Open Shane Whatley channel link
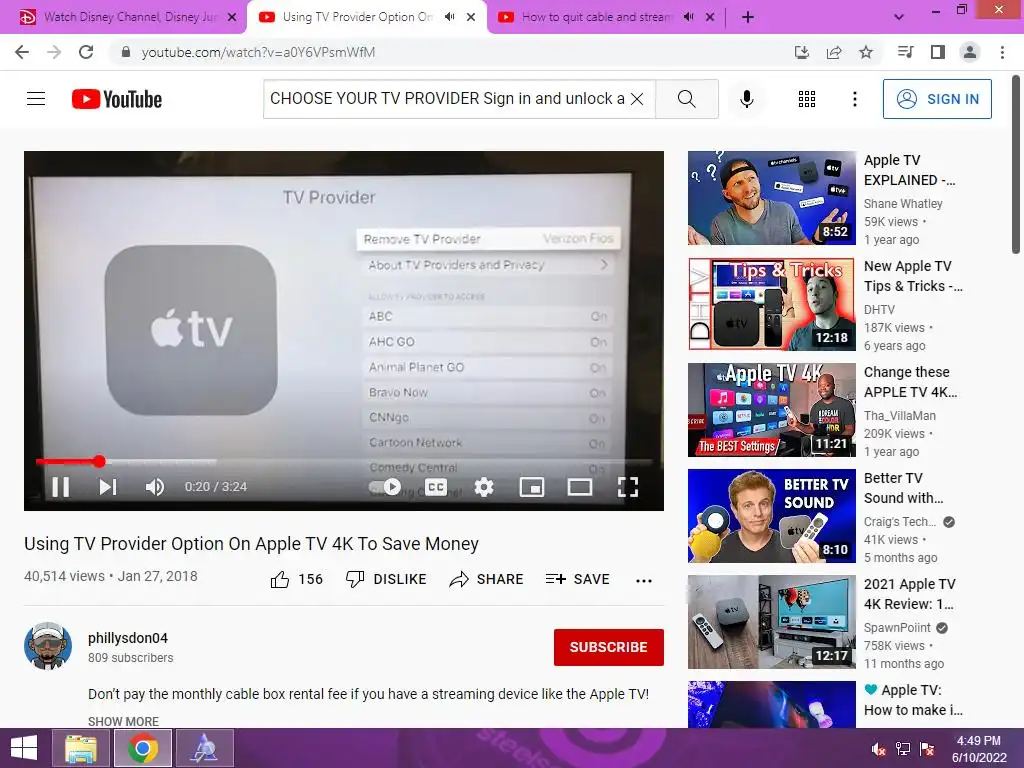The image size is (1024, 768). click(x=903, y=204)
